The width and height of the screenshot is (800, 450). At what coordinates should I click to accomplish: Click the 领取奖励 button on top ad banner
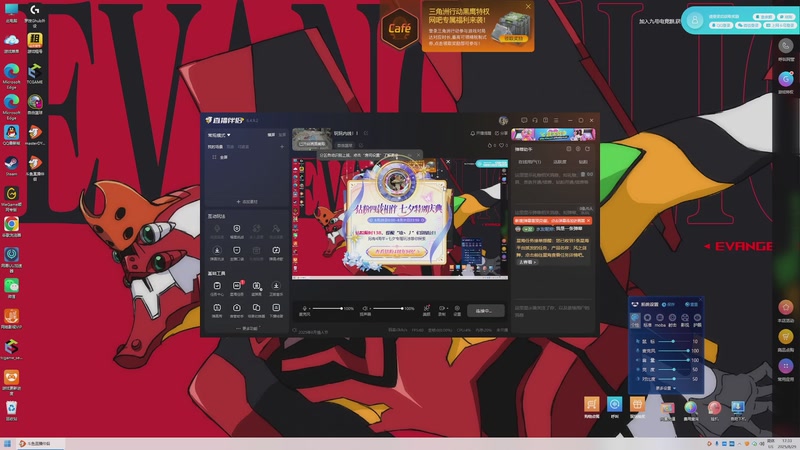tap(513, 38)
